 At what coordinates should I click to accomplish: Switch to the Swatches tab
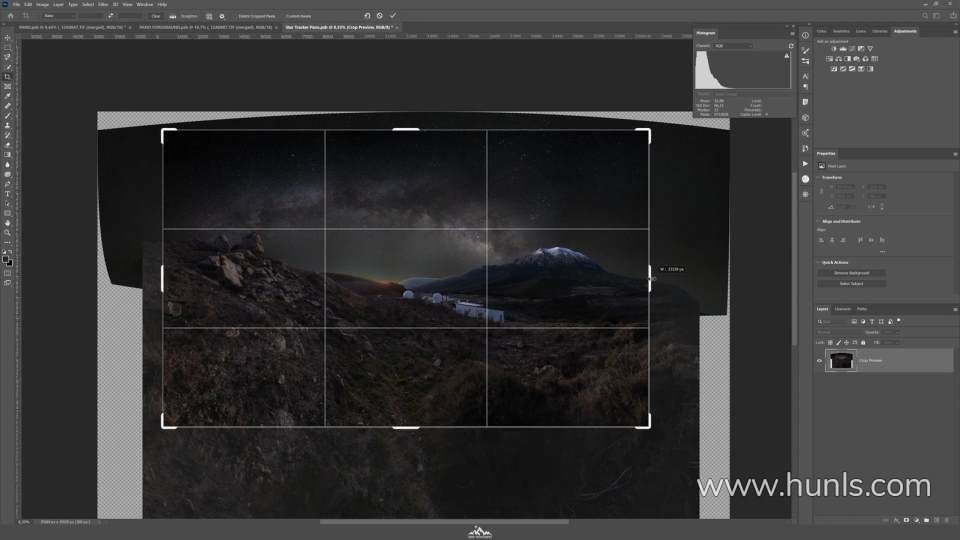[x=841, y=31]
